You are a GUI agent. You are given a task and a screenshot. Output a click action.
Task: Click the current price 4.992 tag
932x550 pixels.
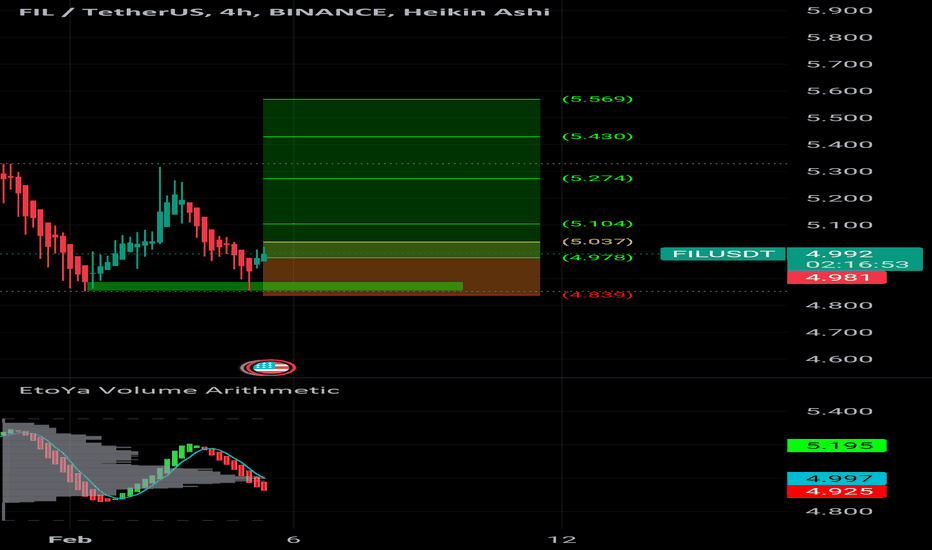tap(839, 254)
